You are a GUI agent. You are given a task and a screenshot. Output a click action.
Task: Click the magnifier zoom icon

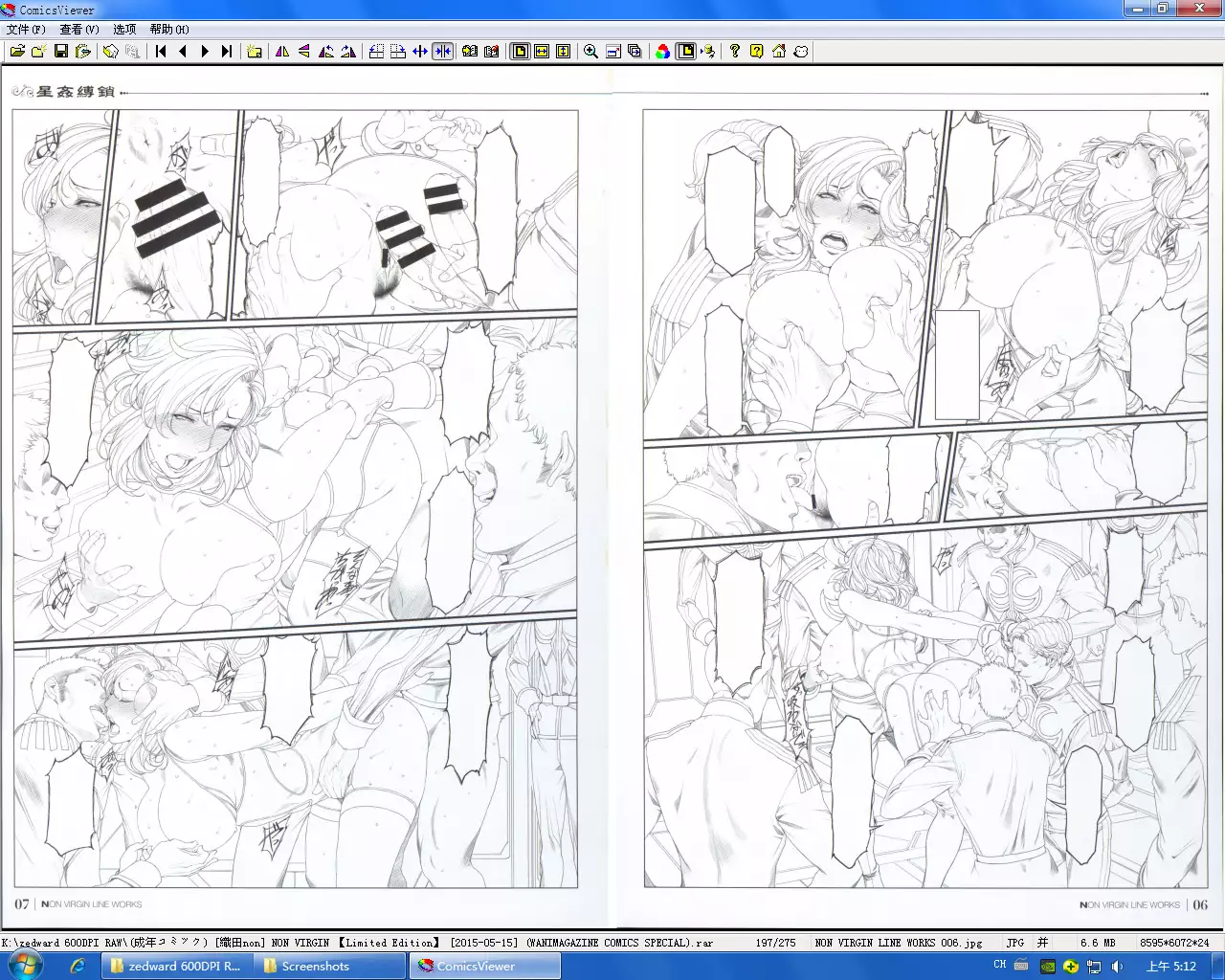pyautogui.click(x=590, y=52)
